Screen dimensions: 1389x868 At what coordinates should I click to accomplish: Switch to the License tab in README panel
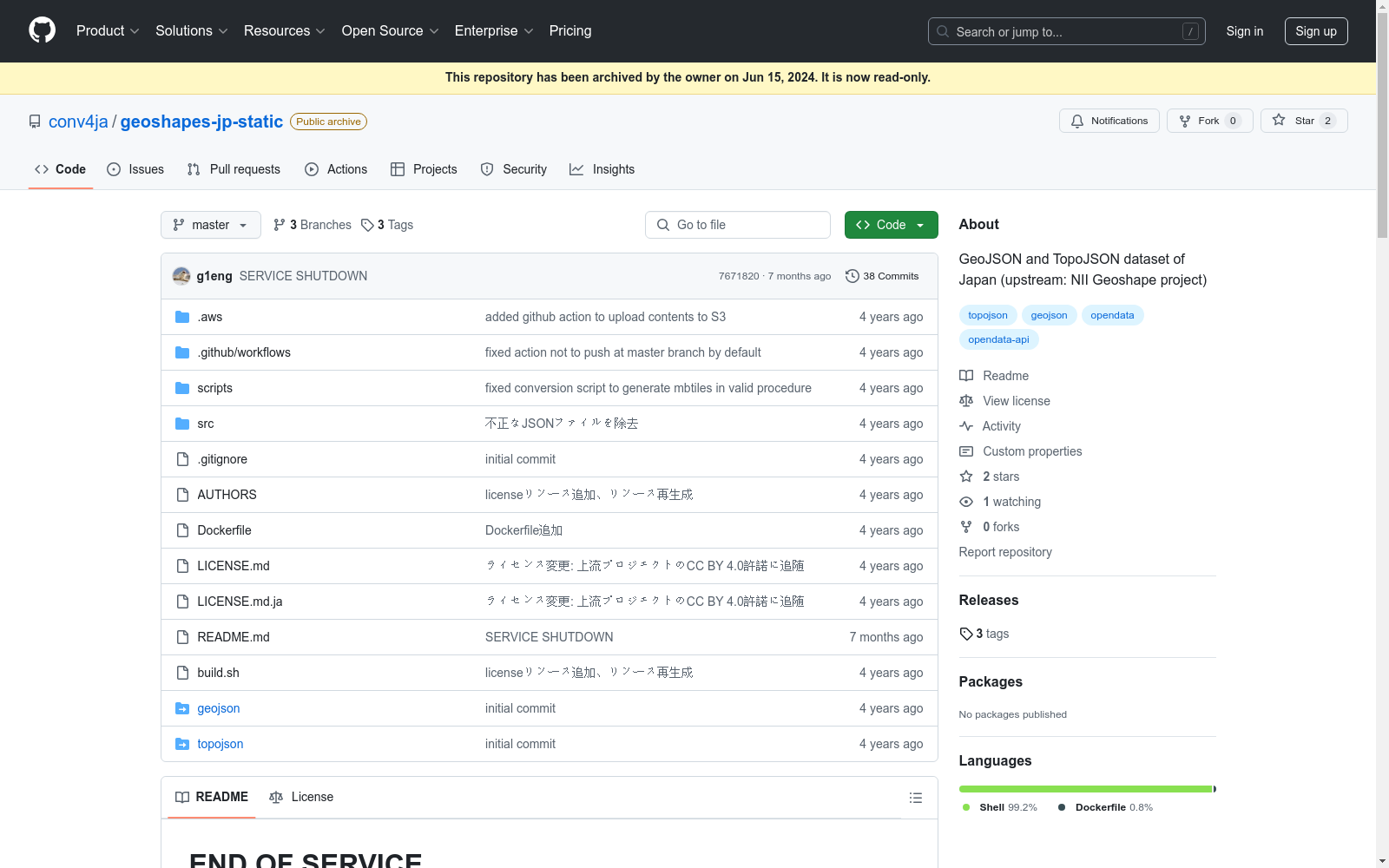(301, 797)
